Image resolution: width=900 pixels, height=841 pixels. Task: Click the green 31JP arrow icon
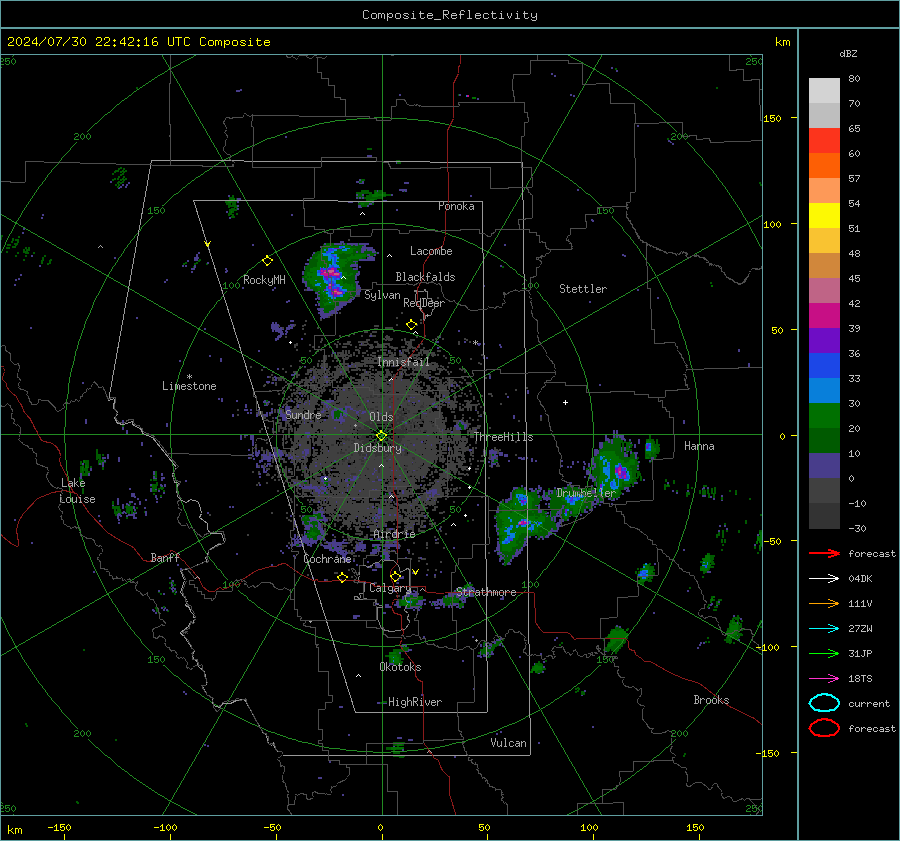pyautogui.click(x=824, y=653)
